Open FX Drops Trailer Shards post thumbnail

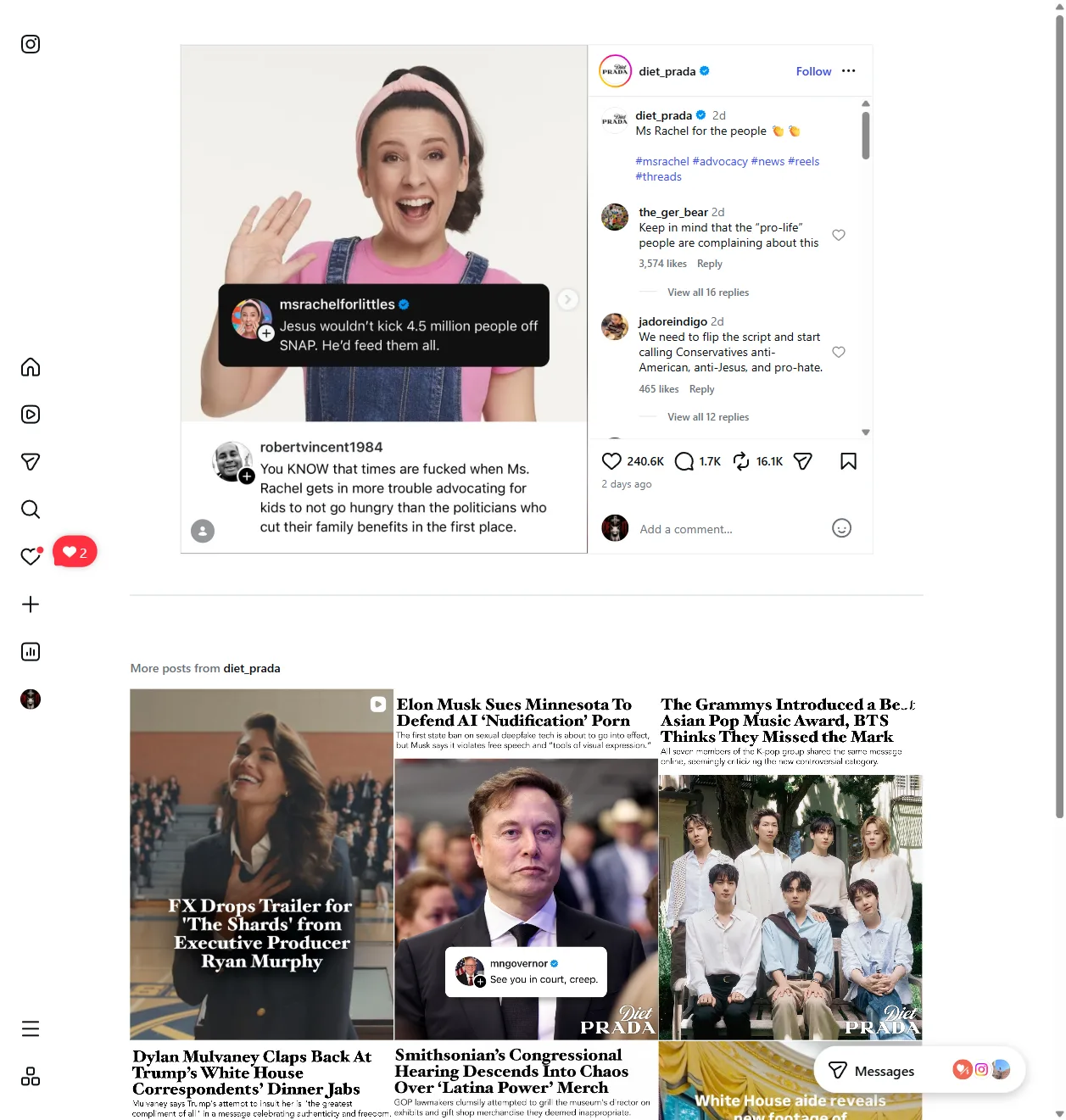coord(261,864)
